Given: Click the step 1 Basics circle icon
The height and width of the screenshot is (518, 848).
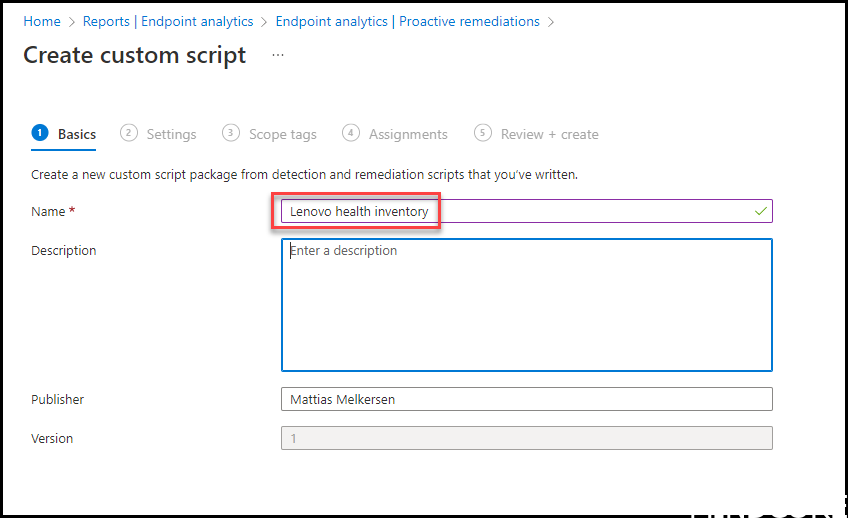Looking at the screenshot, I should 39,133.
